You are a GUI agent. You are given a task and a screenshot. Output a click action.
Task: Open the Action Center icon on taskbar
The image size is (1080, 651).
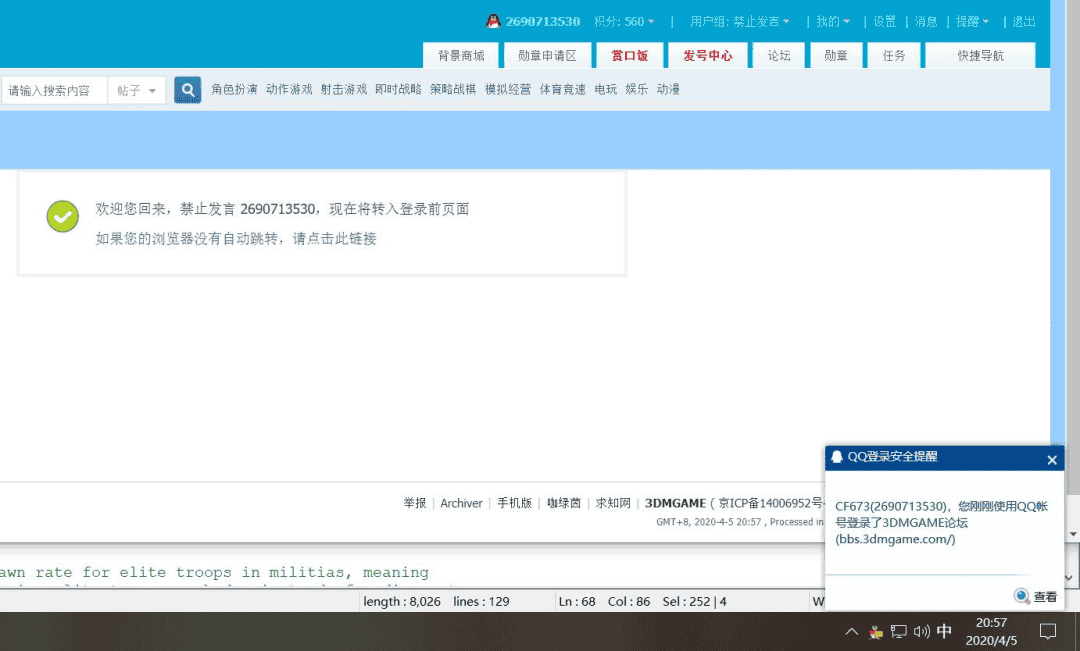click(x=1047, y=632)
